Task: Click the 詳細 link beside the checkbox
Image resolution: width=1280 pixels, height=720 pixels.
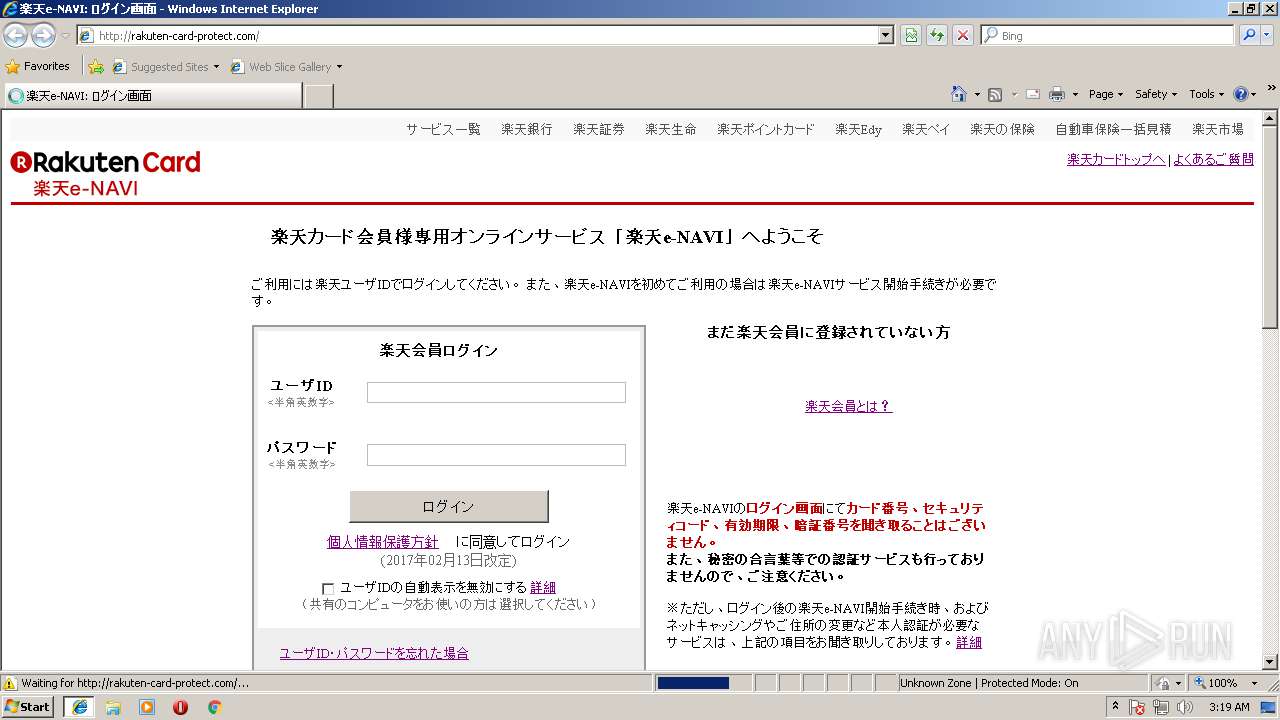Action: 543,587
